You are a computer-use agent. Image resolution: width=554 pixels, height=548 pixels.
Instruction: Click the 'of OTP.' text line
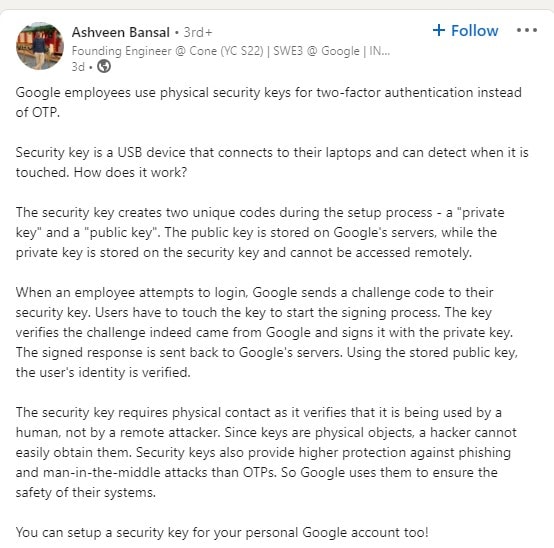click(38, 112)
